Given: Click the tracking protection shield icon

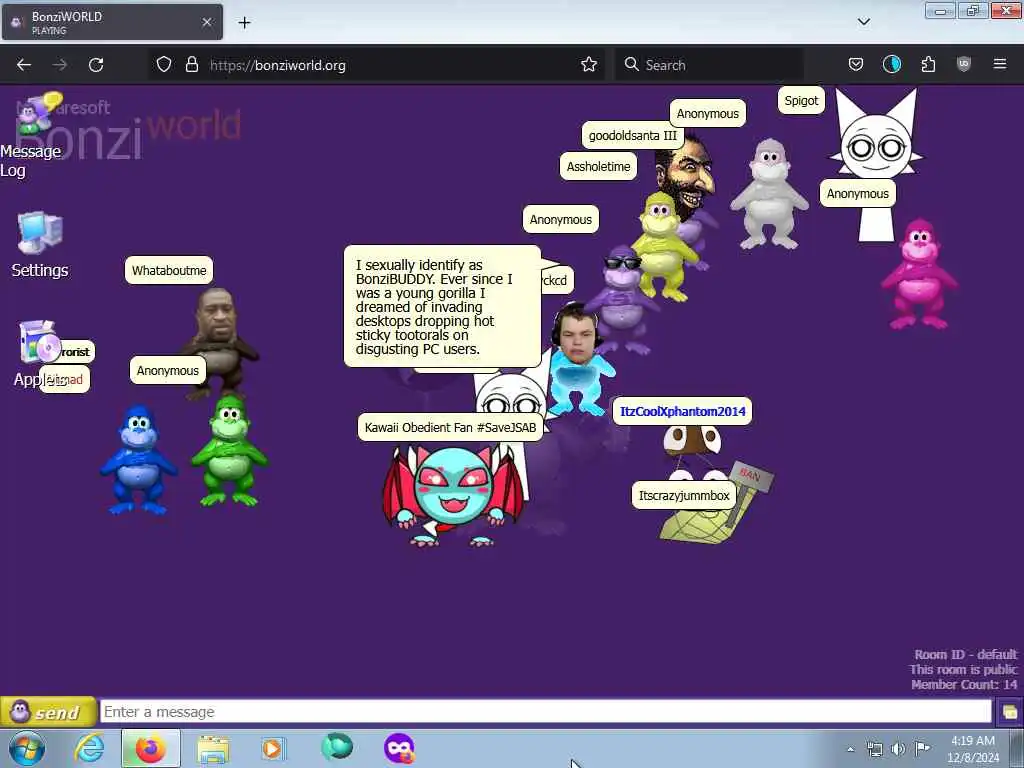Looking at the screenshot, I should pos(164,65).
